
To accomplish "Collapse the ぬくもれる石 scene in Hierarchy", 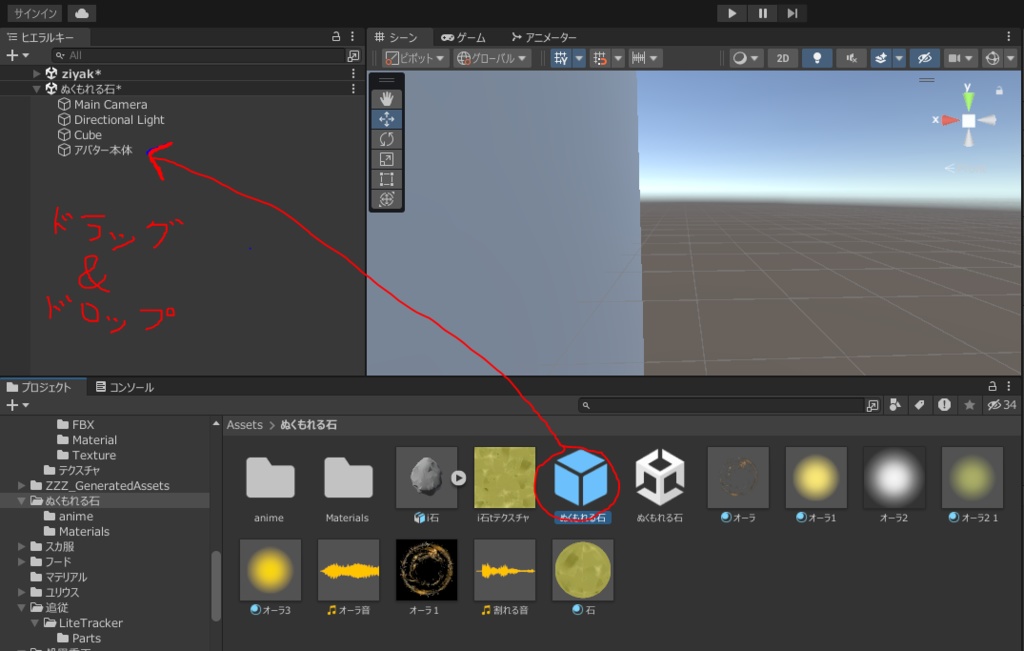I will click(x=37, y=89).
